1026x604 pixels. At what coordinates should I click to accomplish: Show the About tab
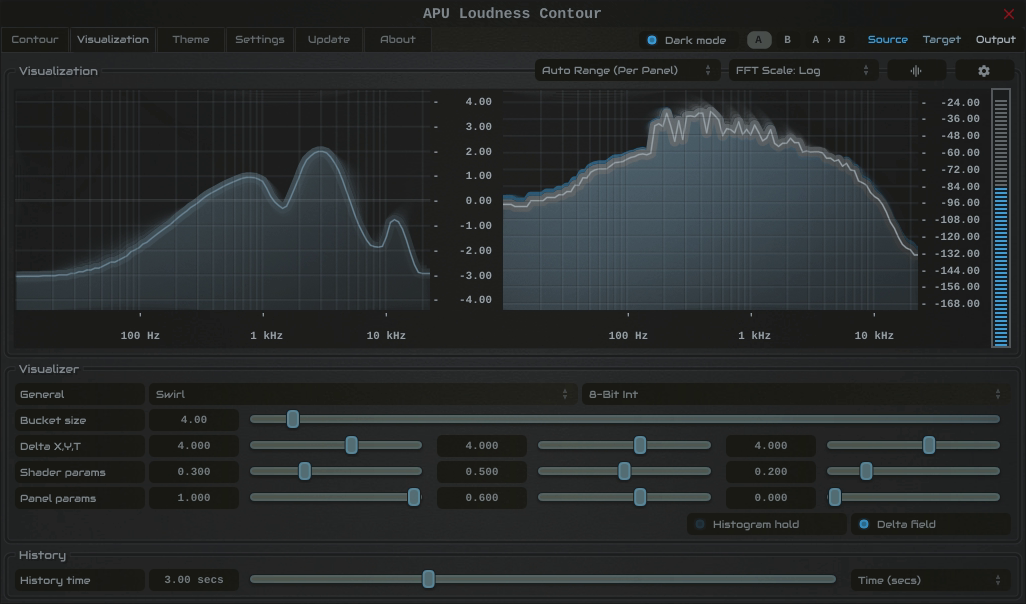click(398, 39)
